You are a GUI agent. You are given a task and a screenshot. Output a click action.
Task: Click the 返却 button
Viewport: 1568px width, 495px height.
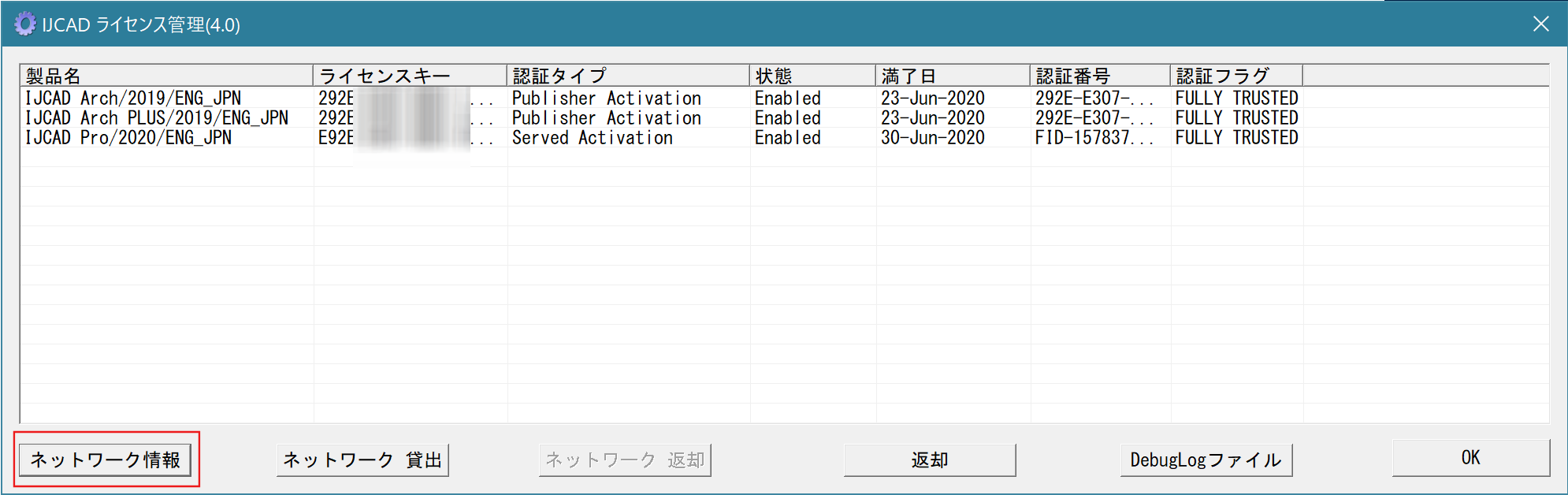click(x=930, y=460)
